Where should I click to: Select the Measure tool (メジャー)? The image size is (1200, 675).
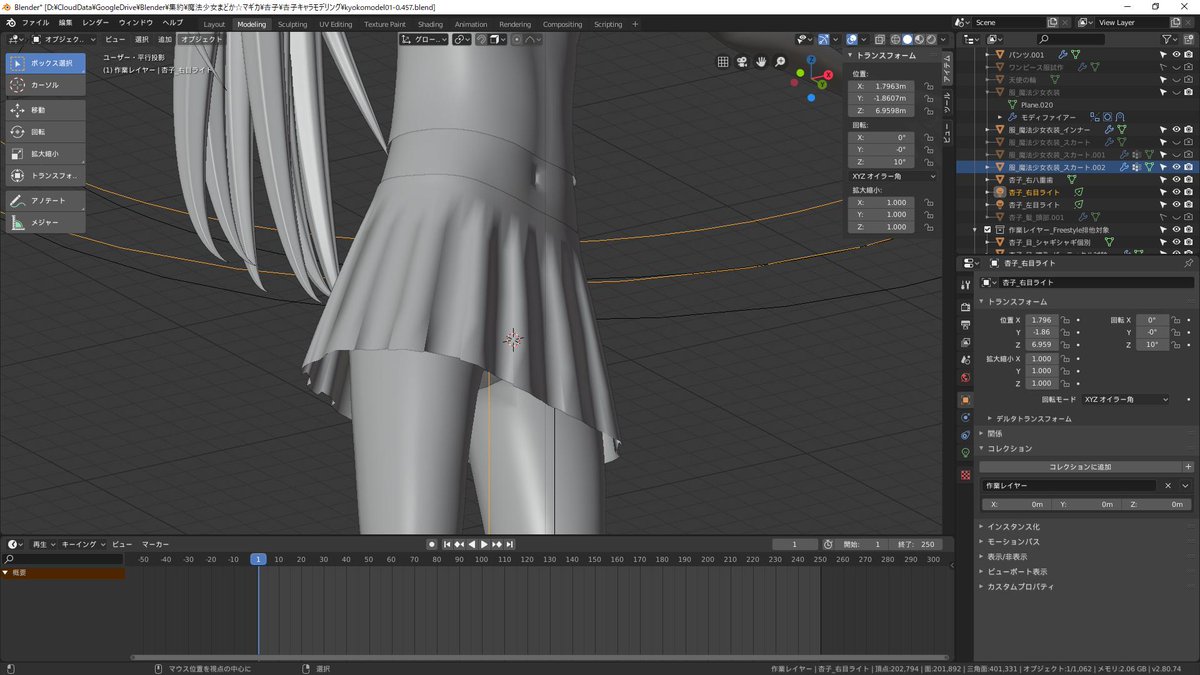click(46, 223)
